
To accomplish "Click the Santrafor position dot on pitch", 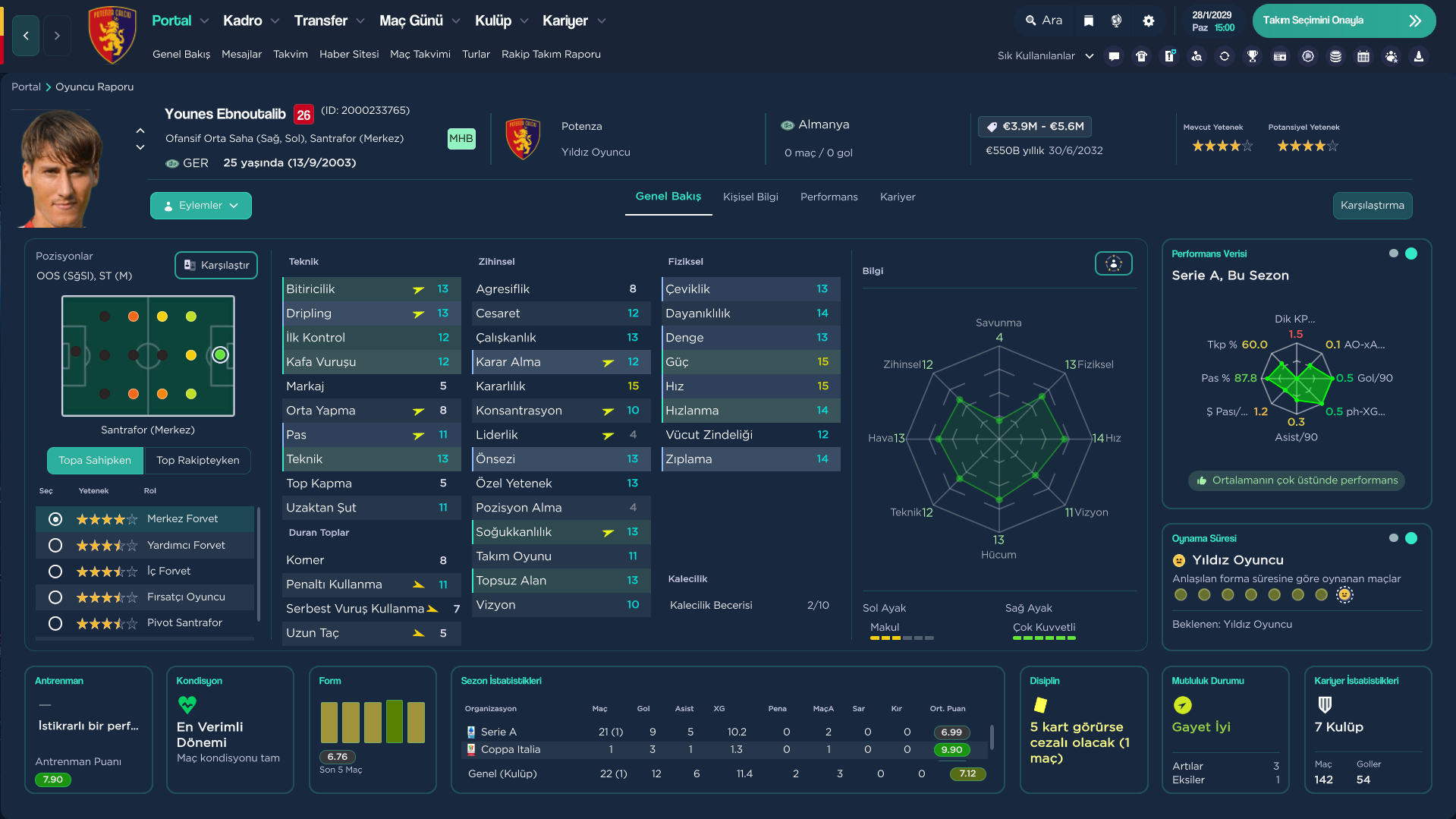I will point(220,354).
